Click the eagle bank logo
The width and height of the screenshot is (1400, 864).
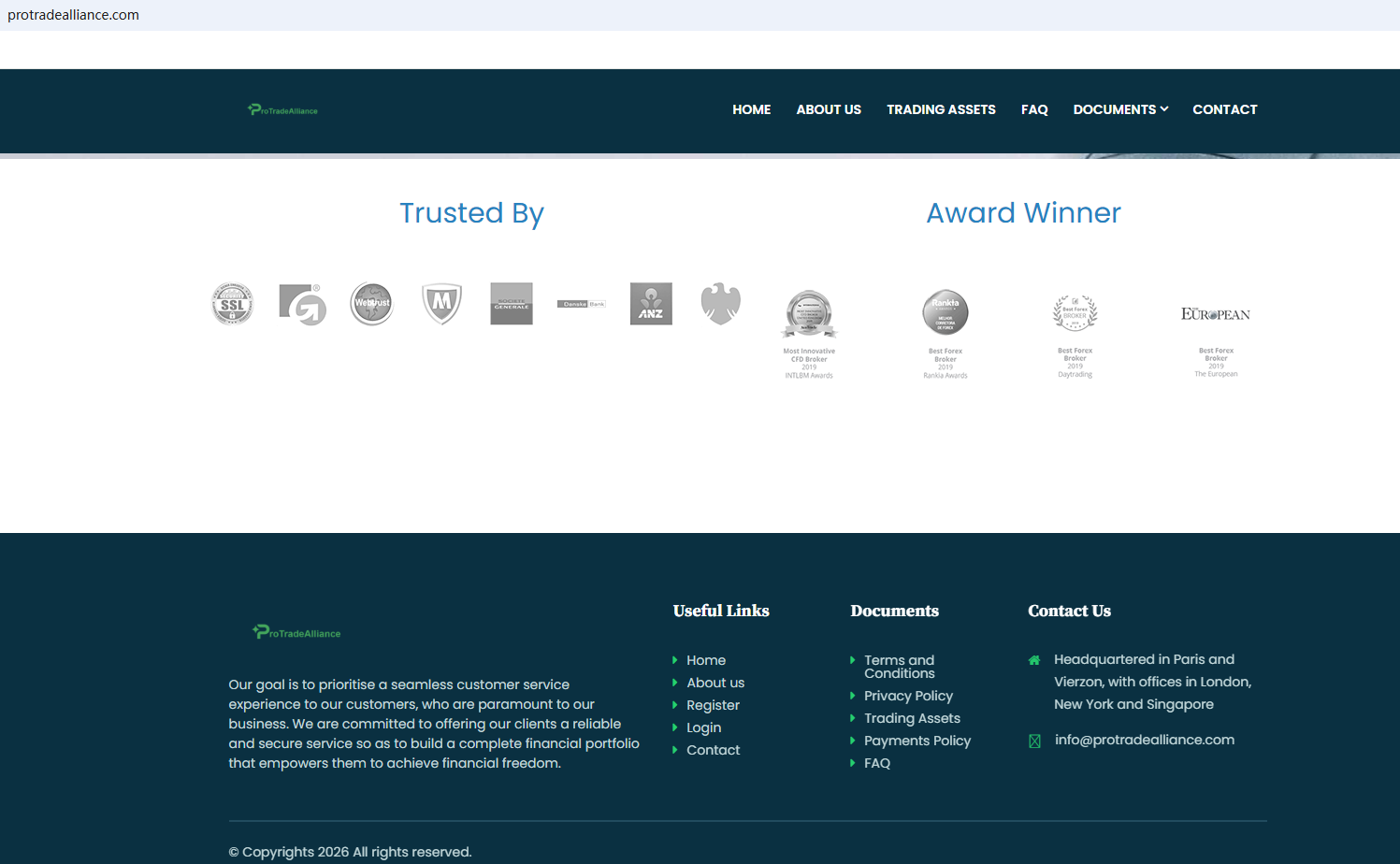tap(721, 304)
